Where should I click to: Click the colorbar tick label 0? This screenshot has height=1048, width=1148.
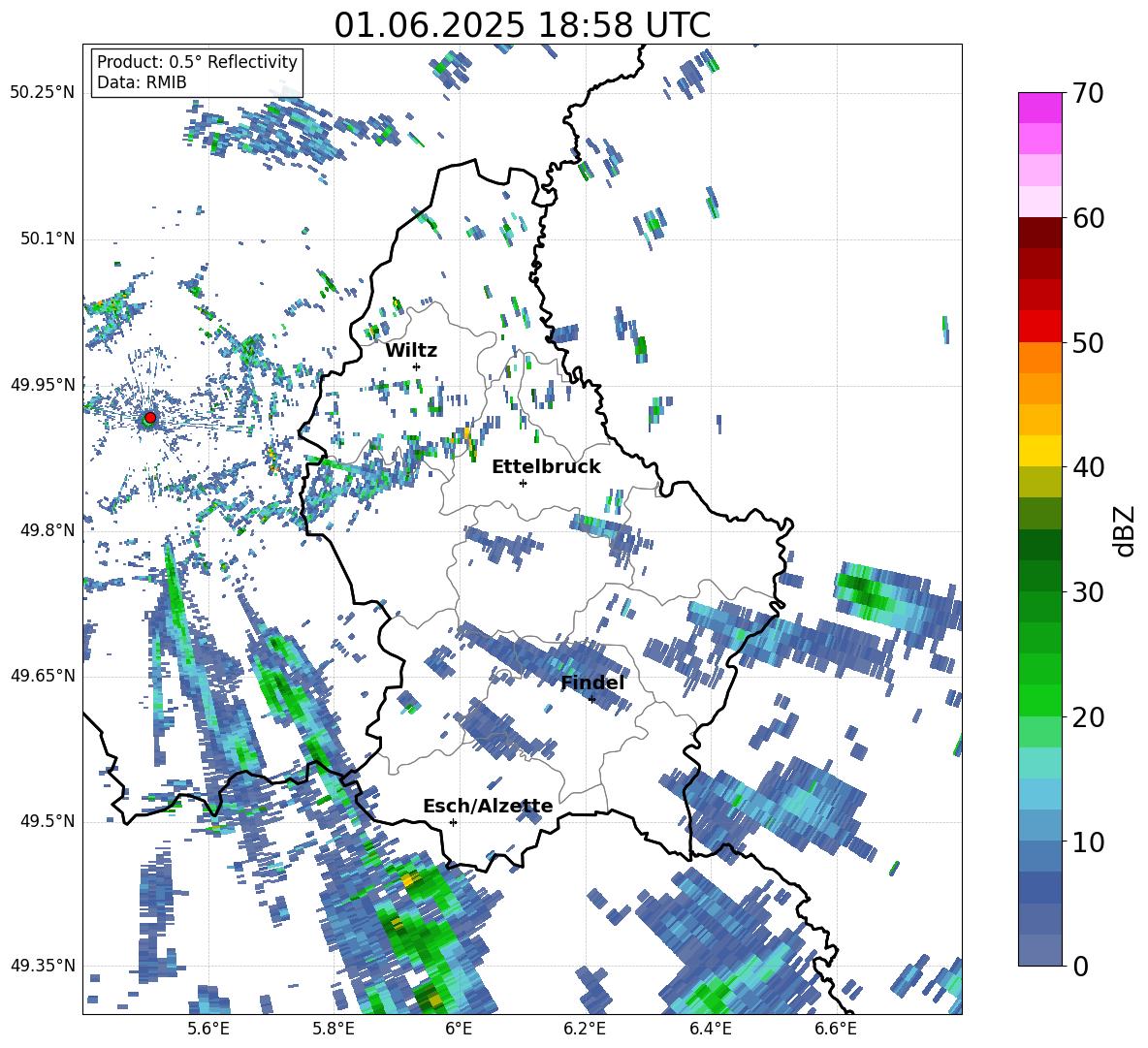(x=1080, y=966)
